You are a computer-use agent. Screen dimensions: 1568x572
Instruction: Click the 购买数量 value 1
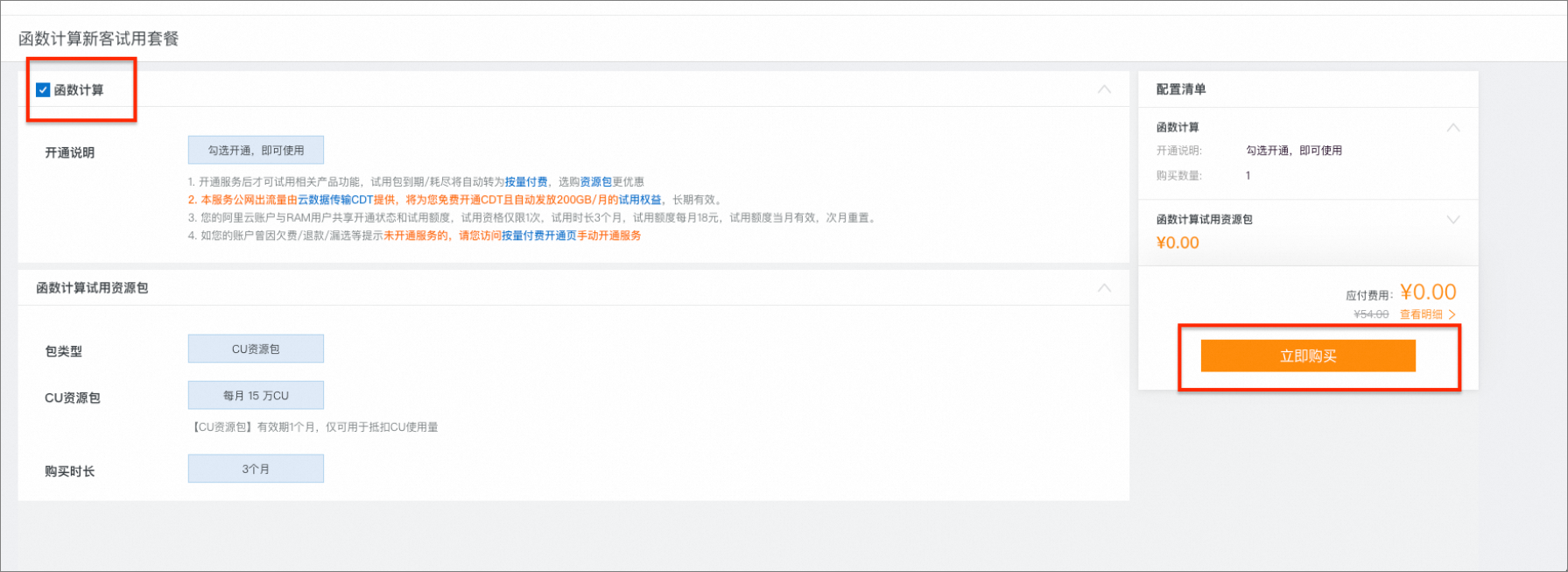pyautogui.click(x=1248, y=176)
